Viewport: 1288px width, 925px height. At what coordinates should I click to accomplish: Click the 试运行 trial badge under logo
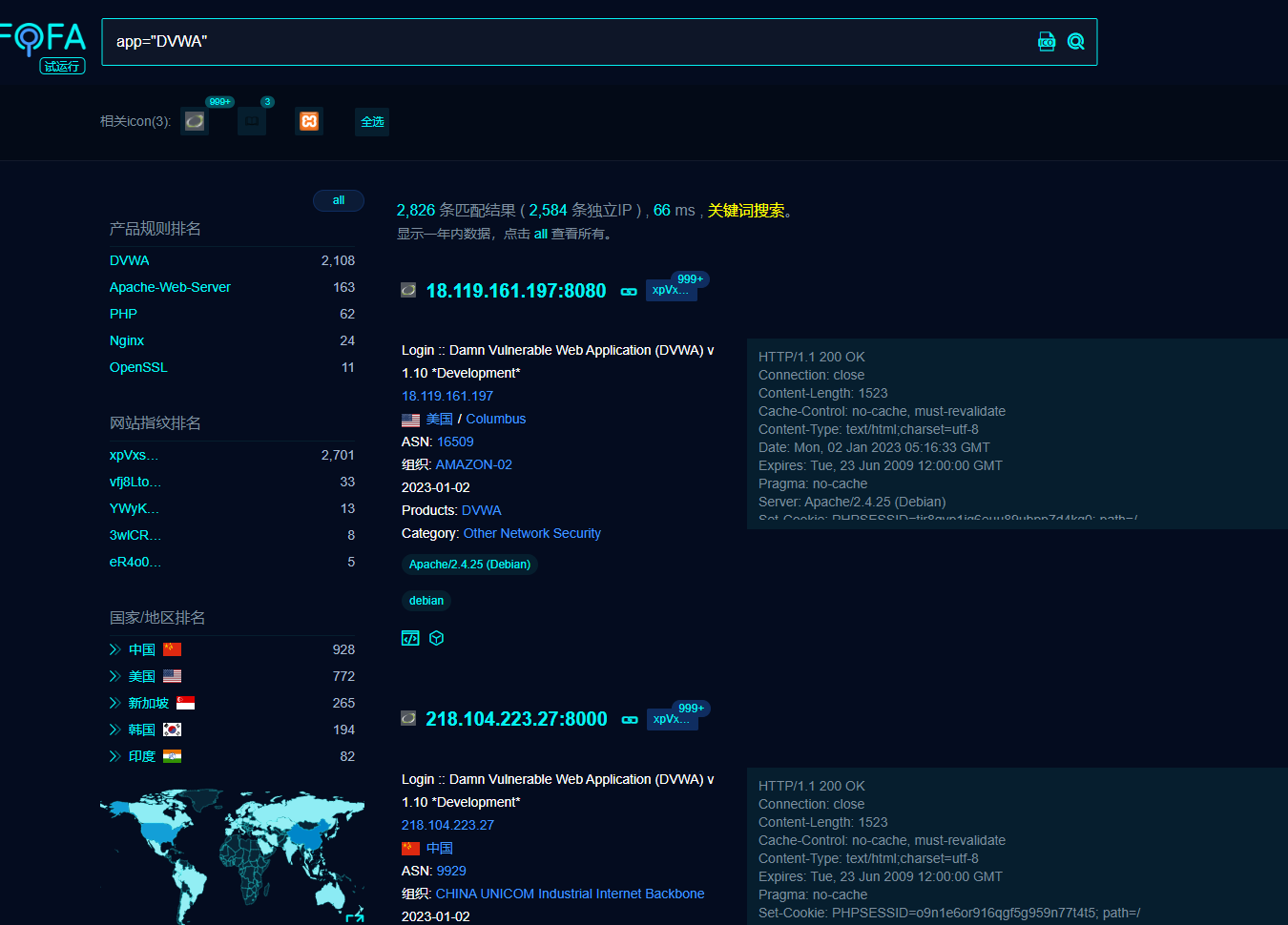pos(62,66)
